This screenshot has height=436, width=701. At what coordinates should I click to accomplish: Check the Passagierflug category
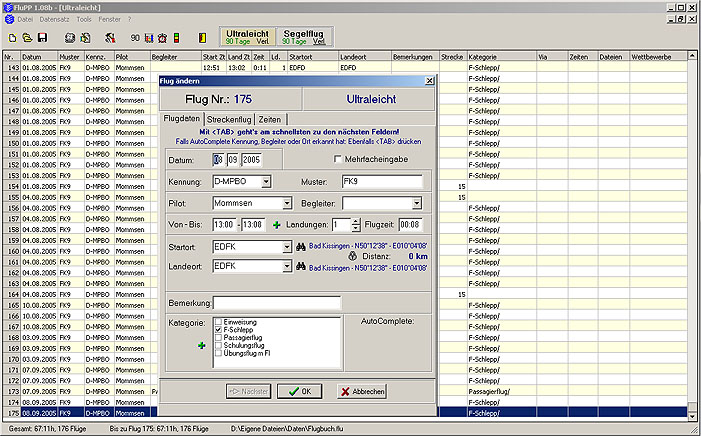click(x=218, y=337)
